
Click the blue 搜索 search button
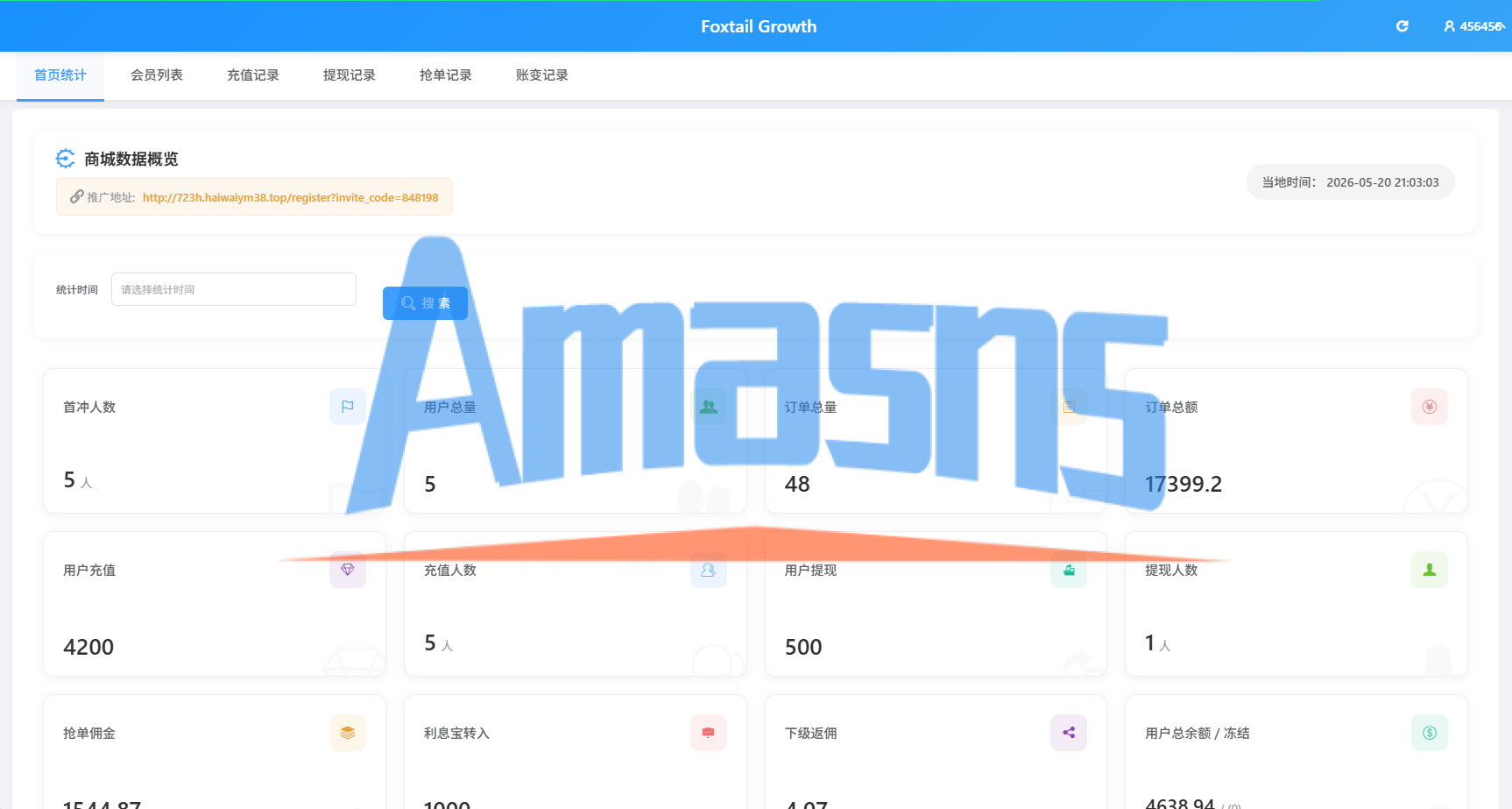coord(425,303)
